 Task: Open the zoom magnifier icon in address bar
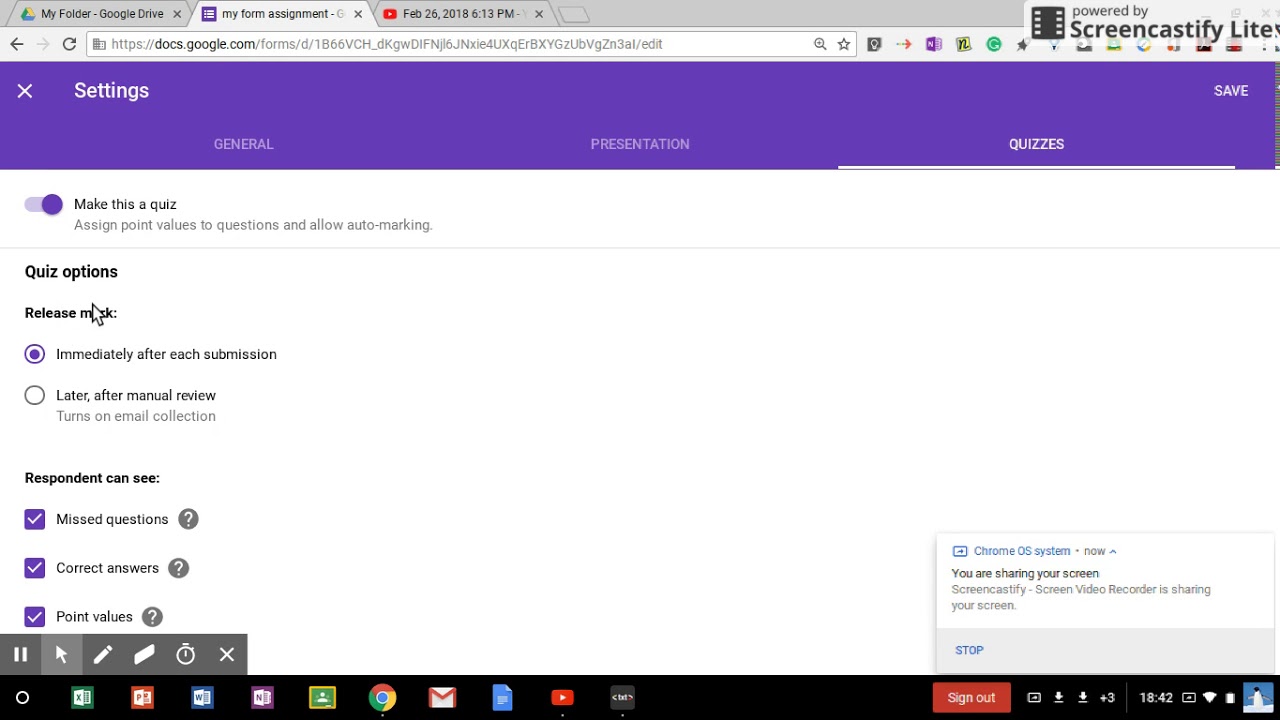click(x=820, y=44)
